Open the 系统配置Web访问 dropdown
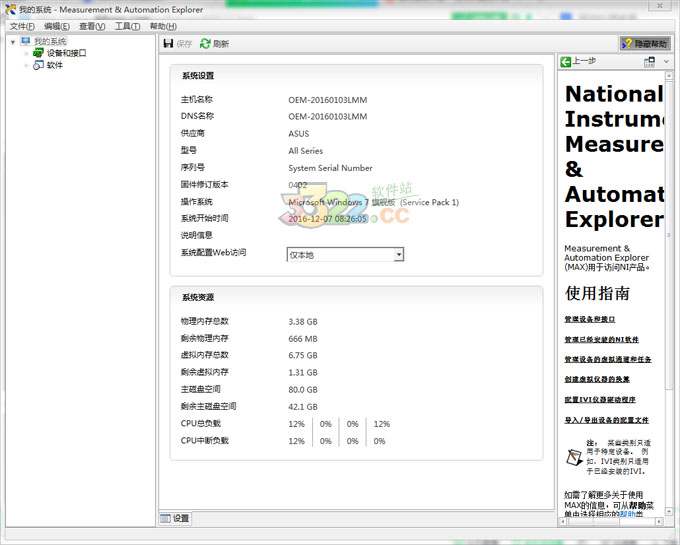Viewport: 680px width, 545px height. coord(398,255)
